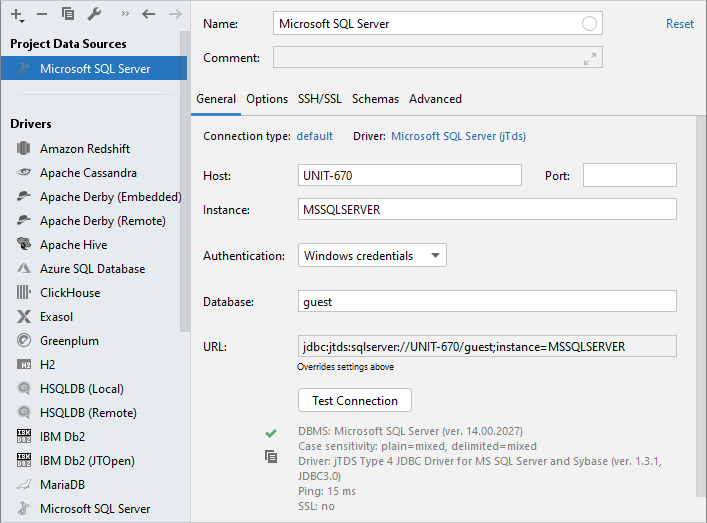Copy connection test result to clipboard icon
Image resolution: width=707 pixels, height=523 pixels.
tap(271, 457)
